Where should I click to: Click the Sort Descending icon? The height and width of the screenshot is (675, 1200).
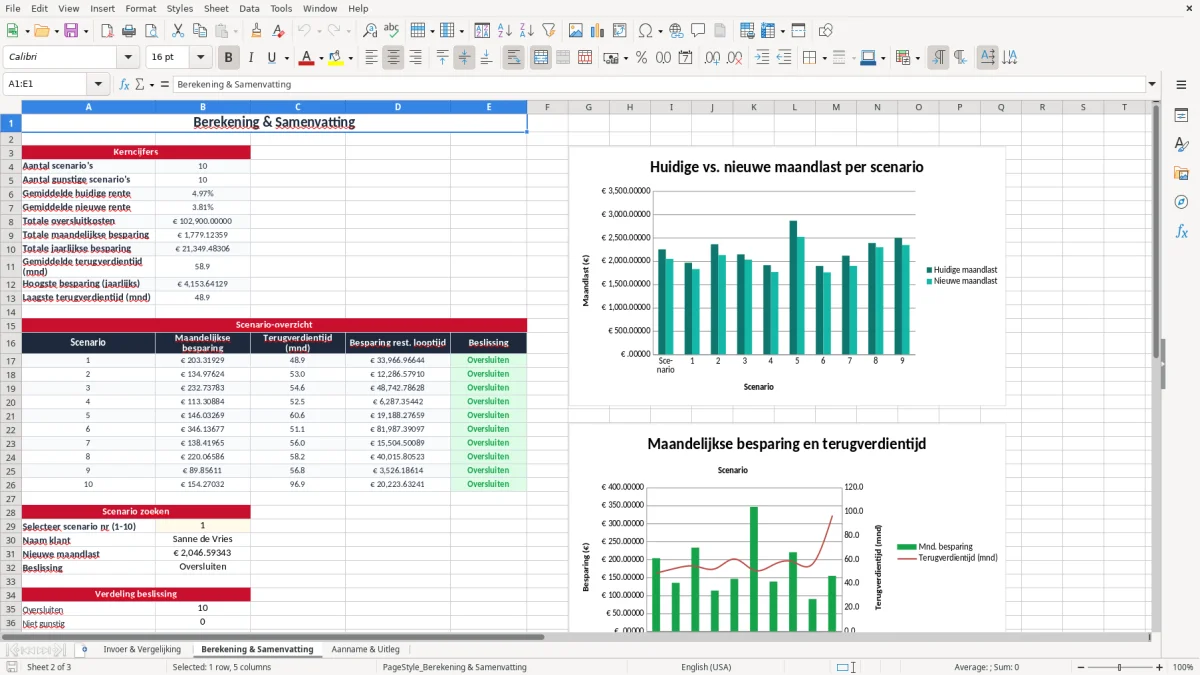[527, 31]
